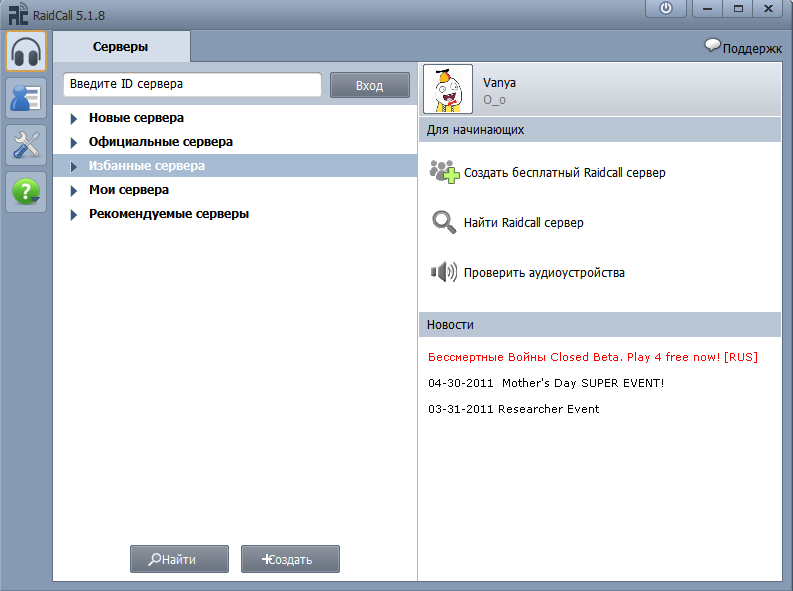Viewport: 793px width, 591px height.
Task: Click the magnifier icon for finding server
Action: click(x=444, y=222)
